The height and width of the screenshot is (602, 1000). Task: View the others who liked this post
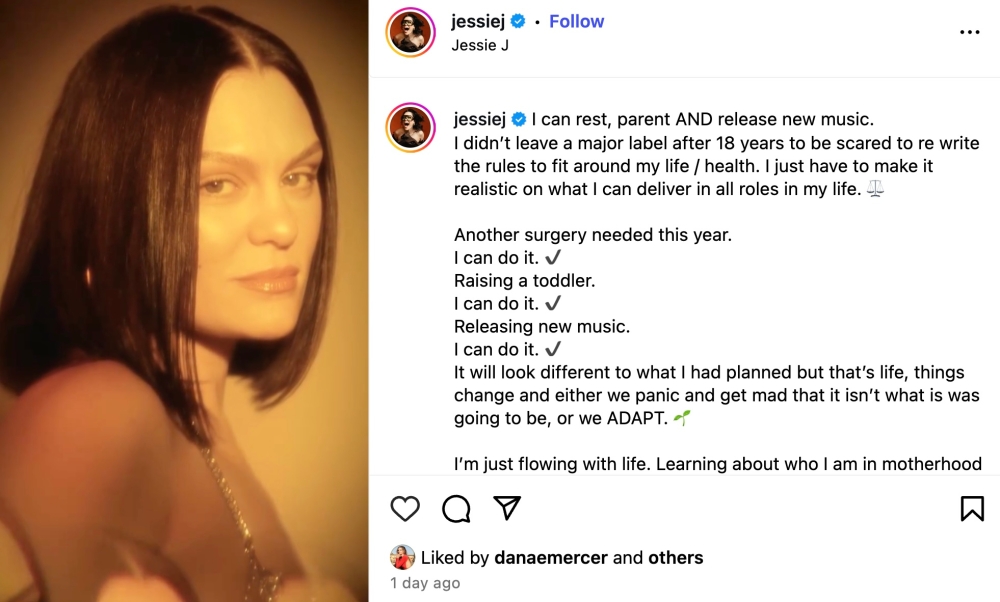coord(675,558)
